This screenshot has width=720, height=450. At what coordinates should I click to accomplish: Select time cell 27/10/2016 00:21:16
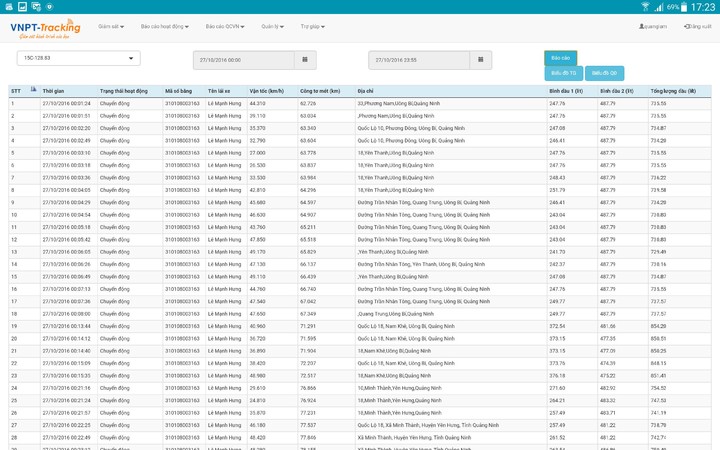pyautogui.click(x=66, y=388)
